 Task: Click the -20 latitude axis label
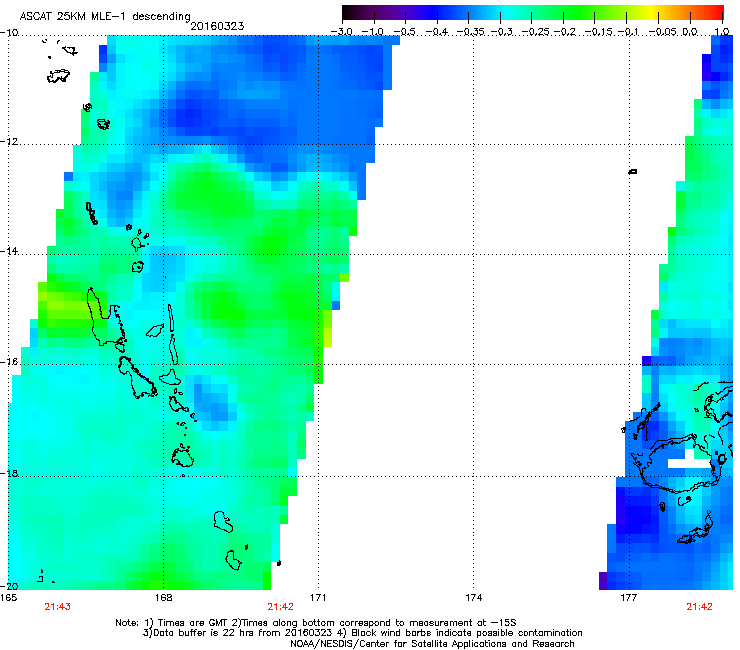tap(9, 586)
